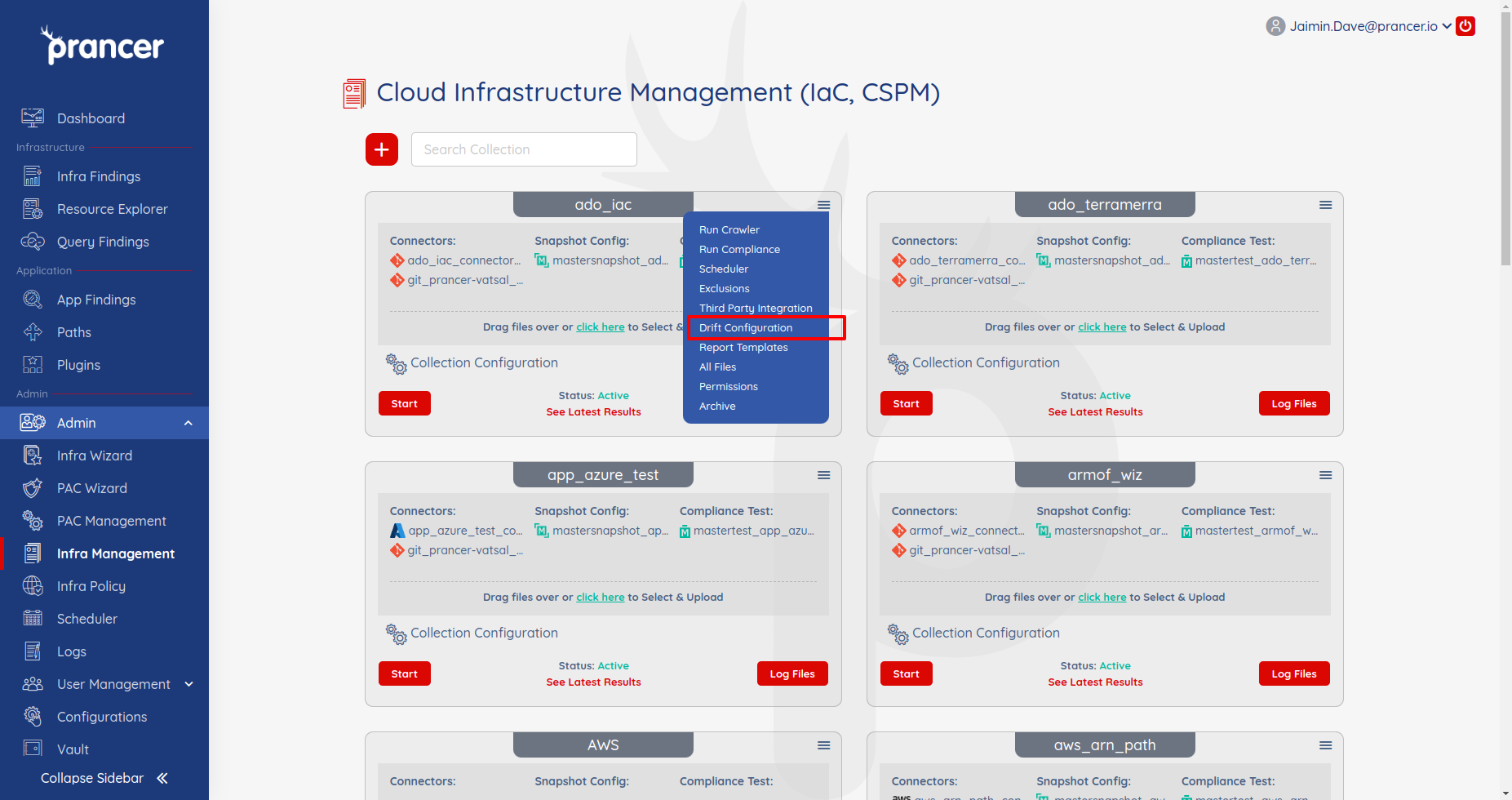This screenshot has height=800, width=1512.
Task: Open Log Files for ado_terramerra
Action: coord(1294,403)
